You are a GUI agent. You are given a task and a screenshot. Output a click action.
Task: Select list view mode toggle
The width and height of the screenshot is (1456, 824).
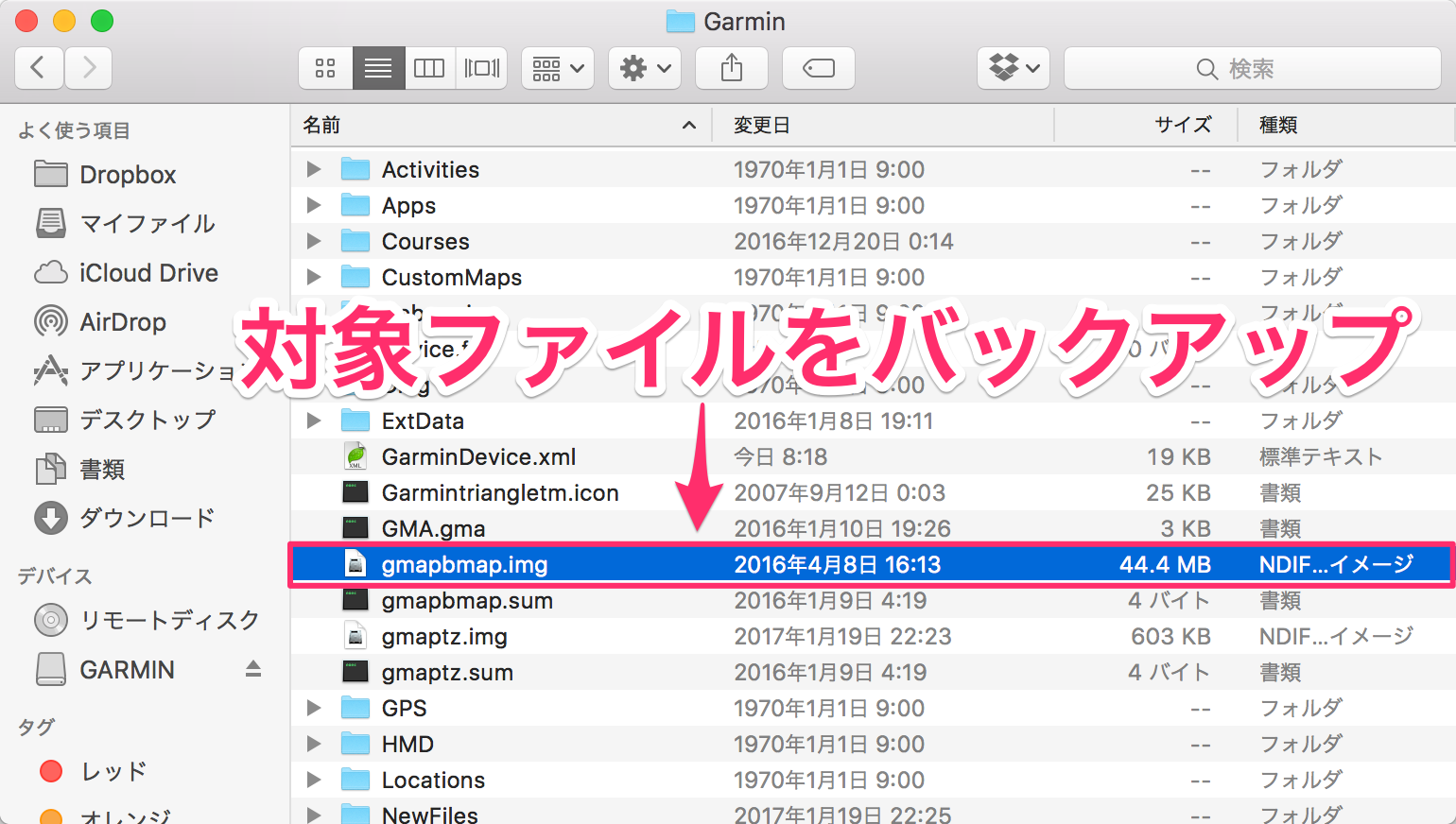coord(378,68)
